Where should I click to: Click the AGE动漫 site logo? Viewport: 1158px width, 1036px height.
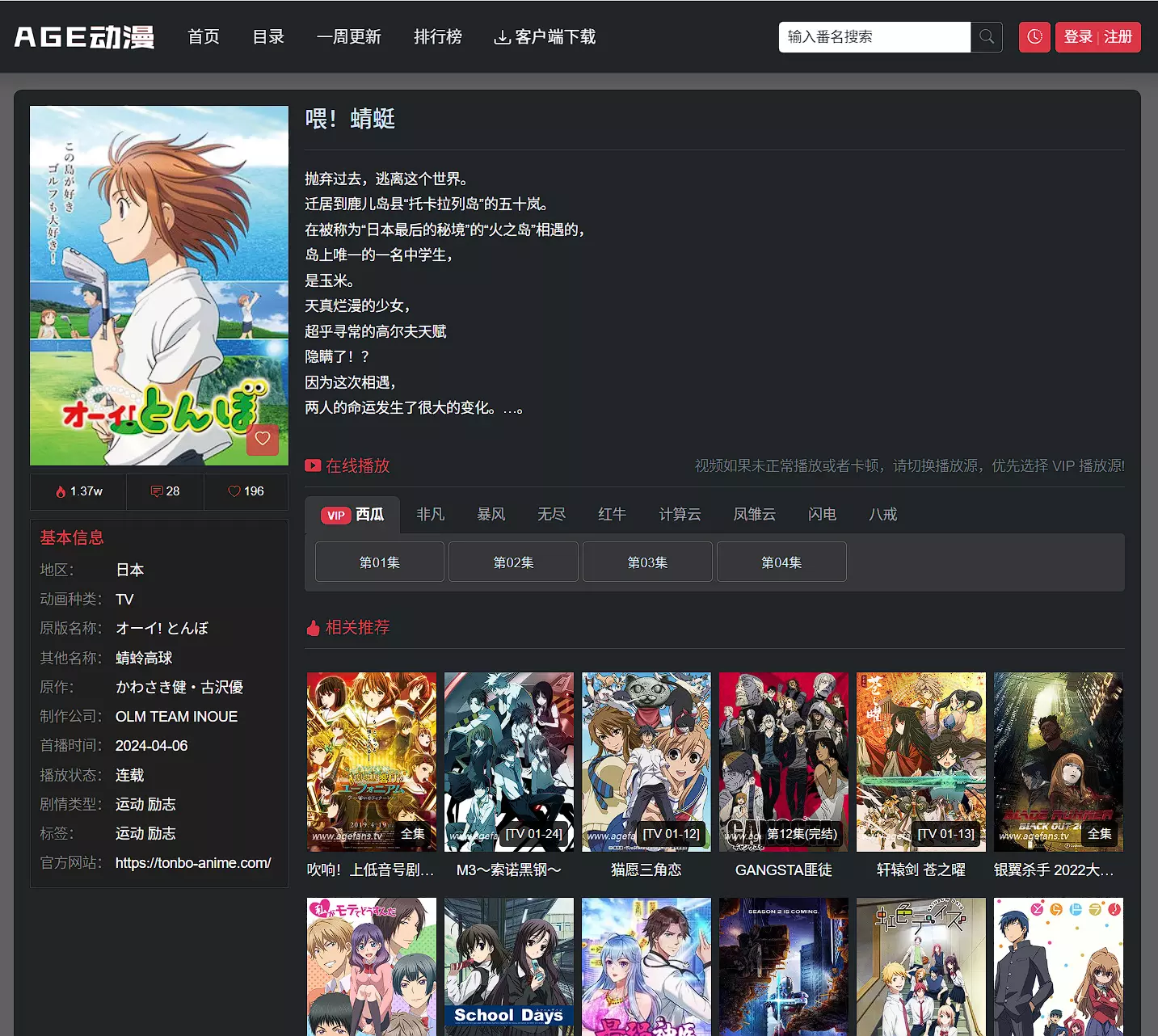click(84, 37)
